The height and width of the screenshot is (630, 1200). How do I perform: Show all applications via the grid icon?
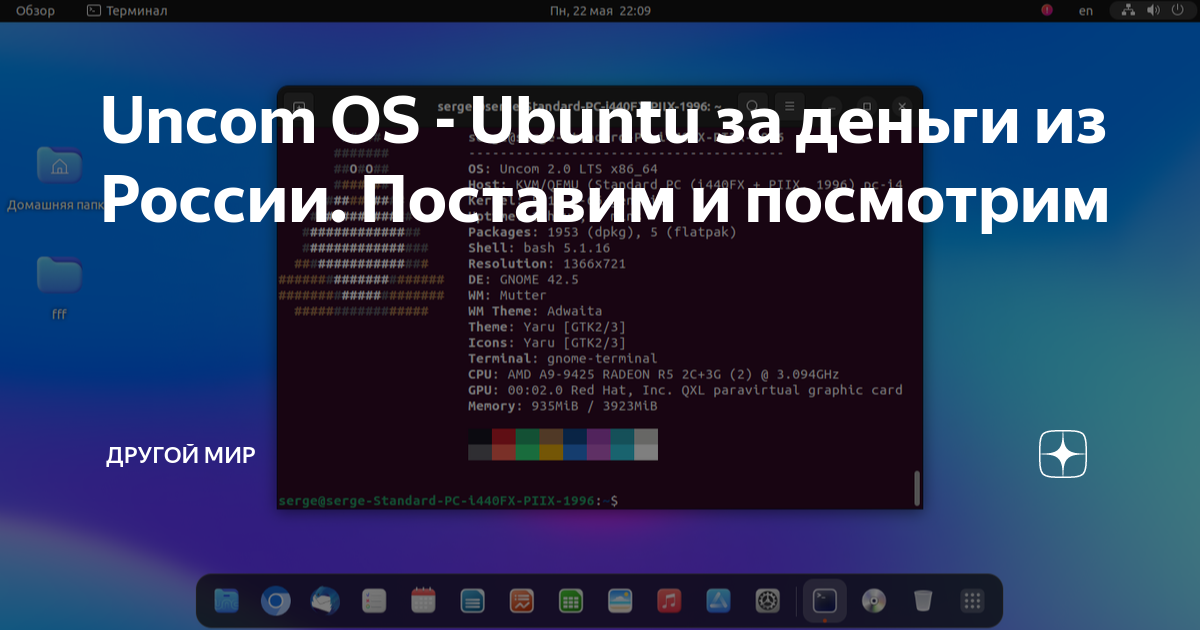[x=970, y=600]
